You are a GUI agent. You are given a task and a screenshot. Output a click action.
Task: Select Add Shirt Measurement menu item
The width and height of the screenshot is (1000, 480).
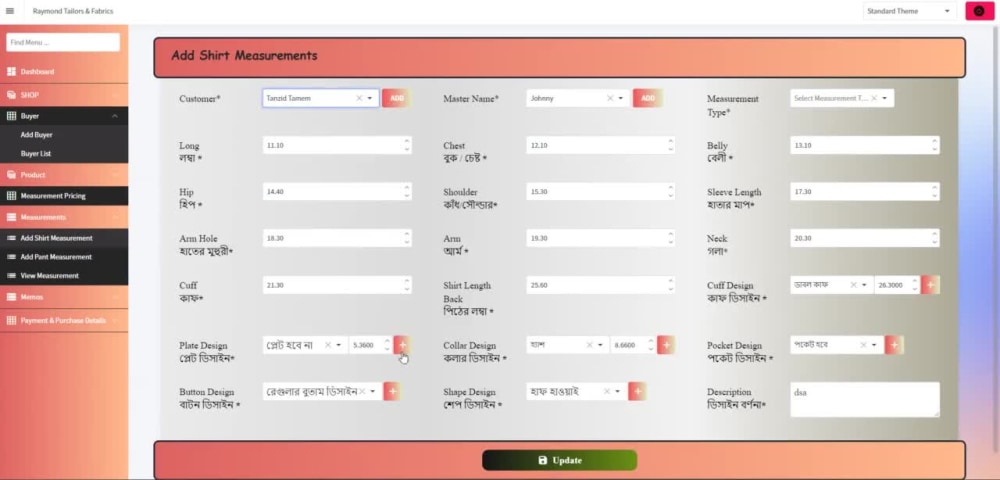click(x=64, y=238)
